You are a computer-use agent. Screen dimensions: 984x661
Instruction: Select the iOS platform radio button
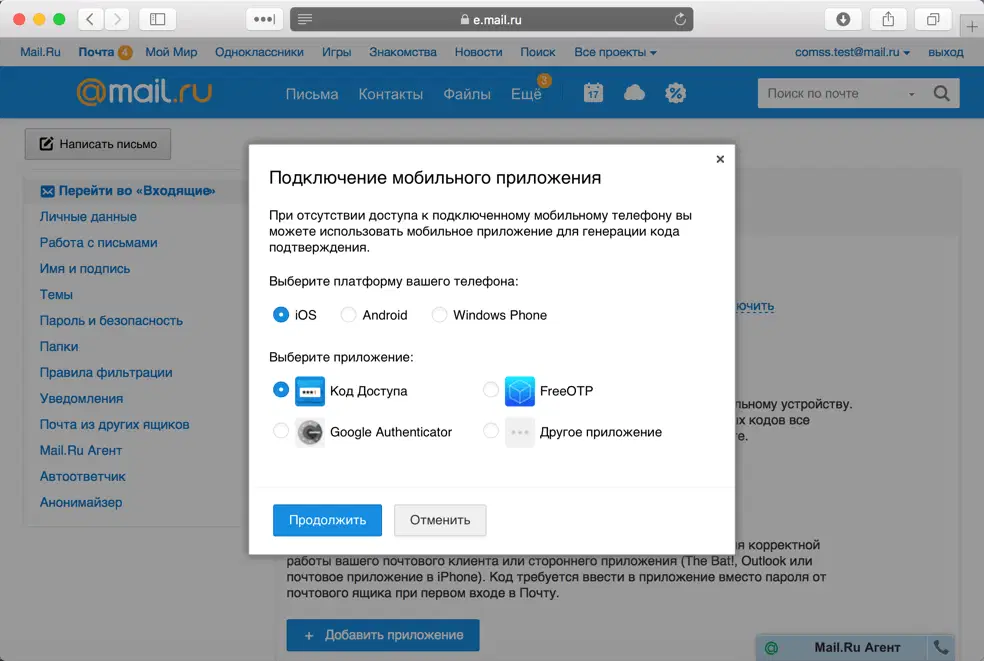click(281, 314)
